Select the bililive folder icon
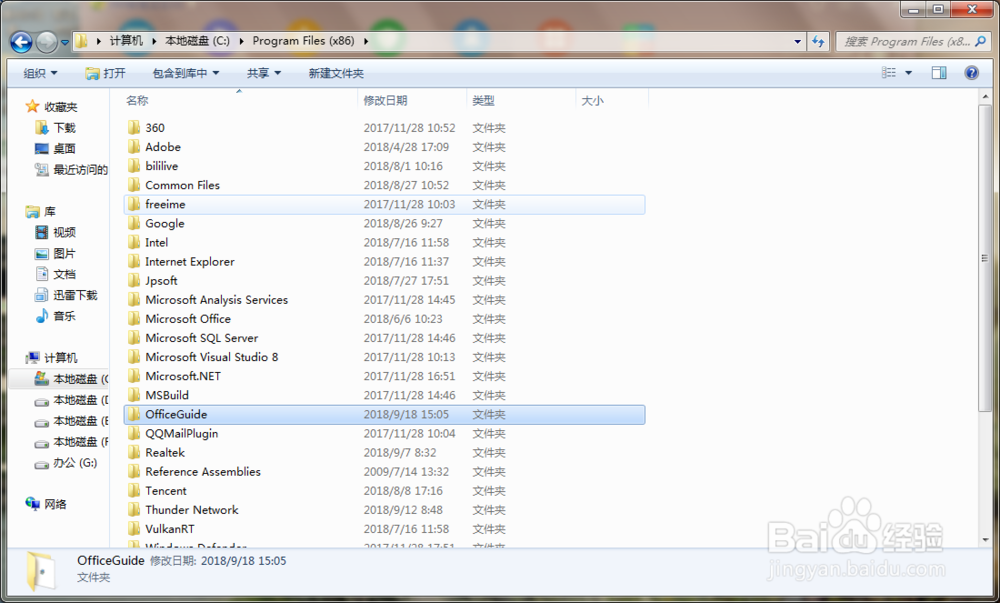1000x603 pixels. 134,166
